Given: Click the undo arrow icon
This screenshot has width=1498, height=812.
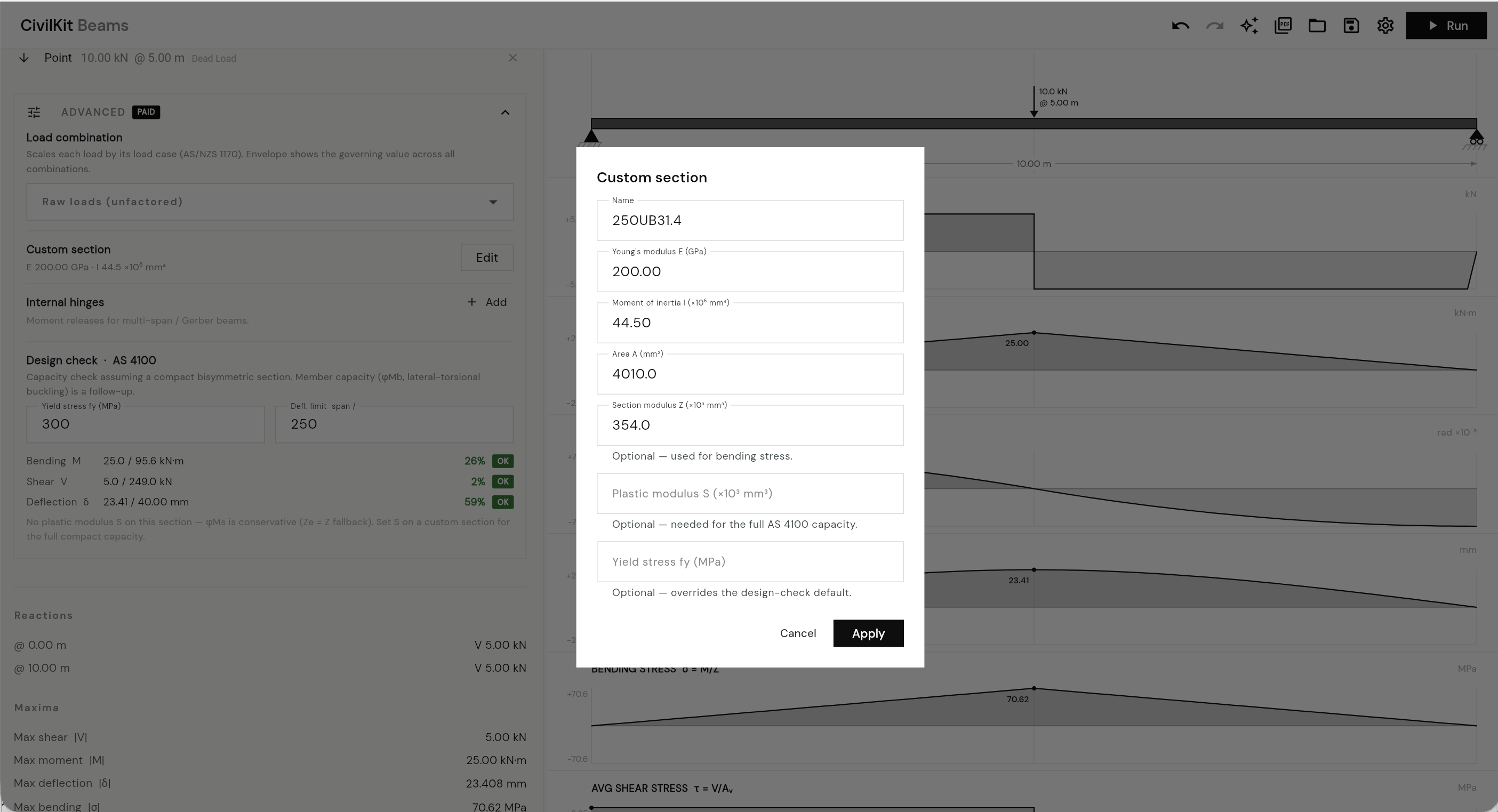Looking at the screenshot, I should (1180, 26).
